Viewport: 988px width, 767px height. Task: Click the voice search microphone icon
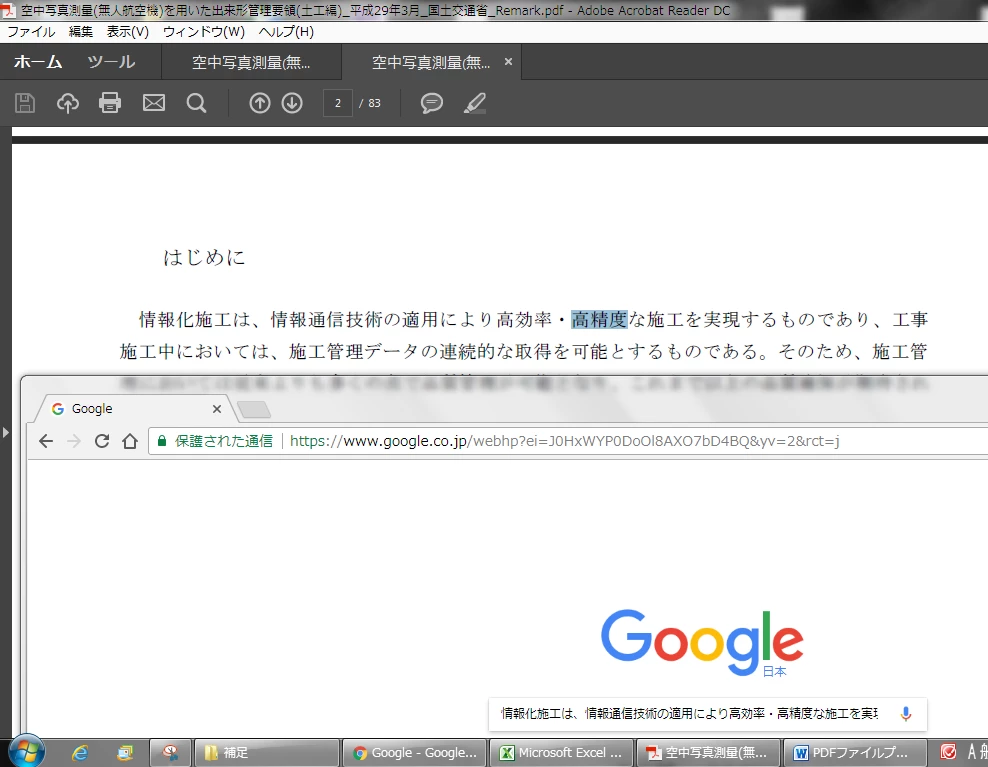click(x=905, y=713)
